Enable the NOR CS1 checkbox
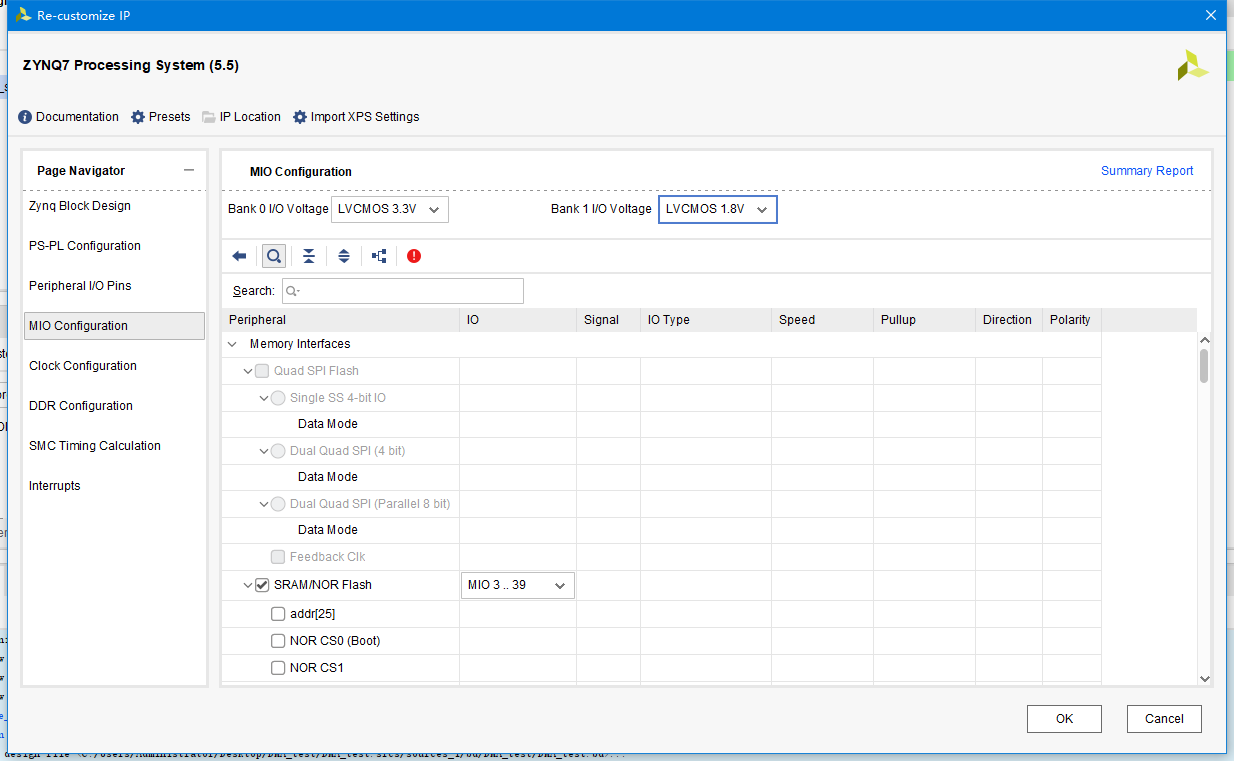The image size is (1234, 761). tap(278, 668)
